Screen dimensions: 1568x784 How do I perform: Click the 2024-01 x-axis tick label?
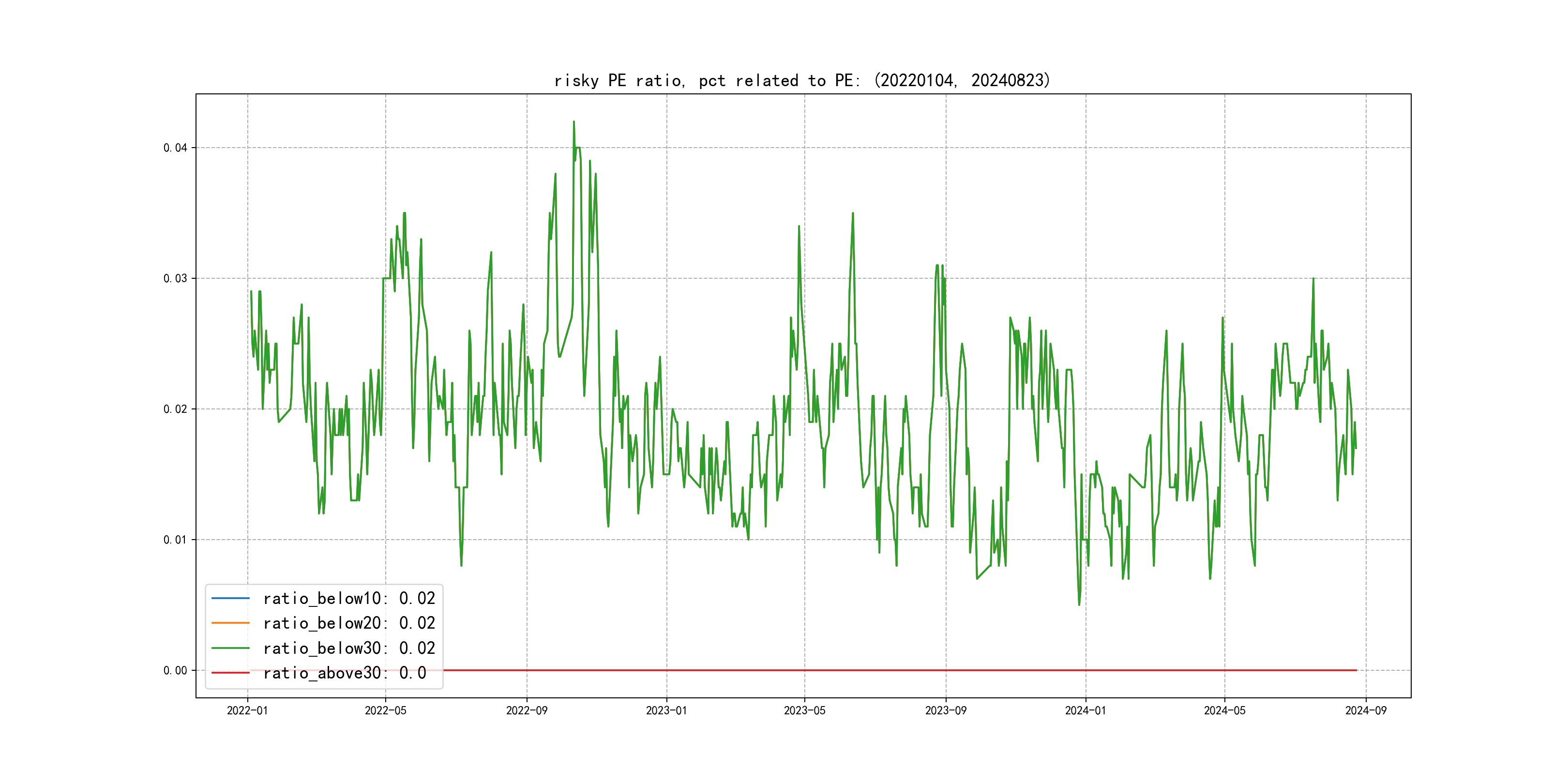1086,711
